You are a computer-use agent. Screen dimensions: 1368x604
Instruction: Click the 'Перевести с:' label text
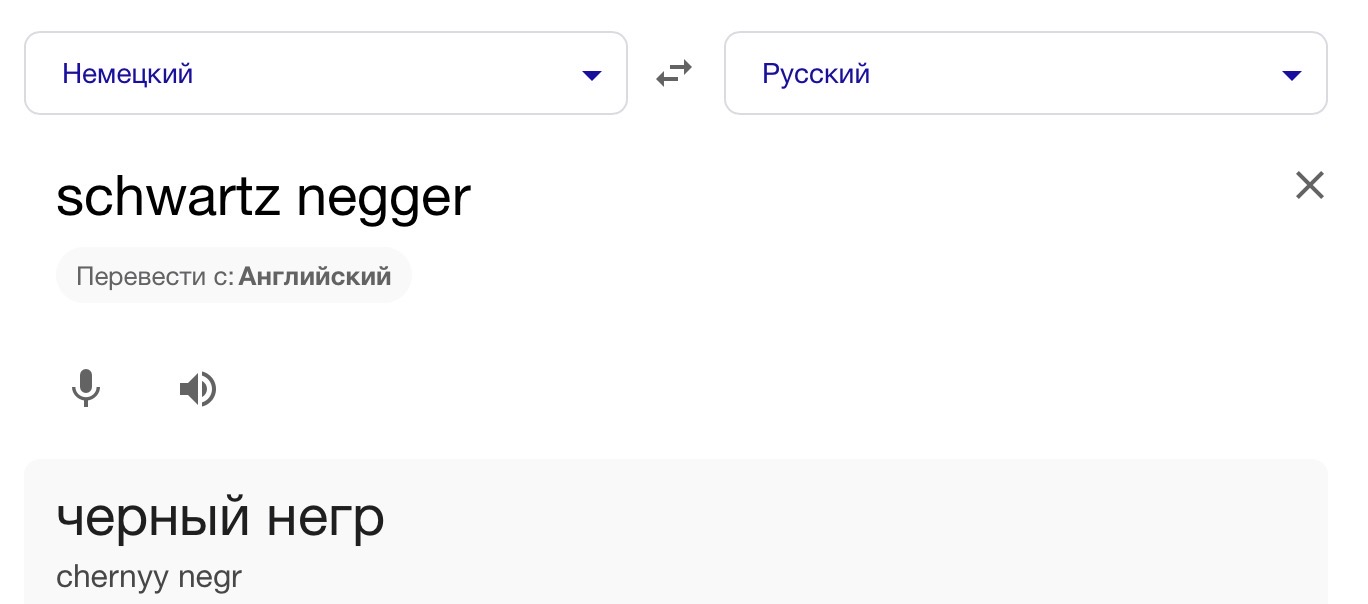pos(154,276)
